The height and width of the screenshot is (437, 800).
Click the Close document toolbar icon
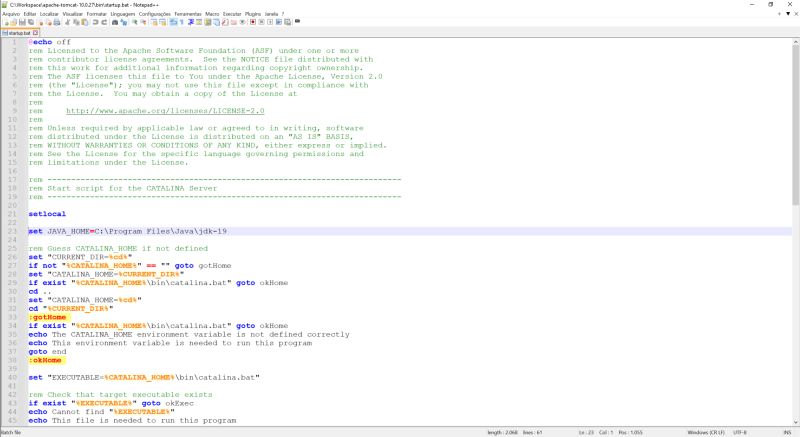[x=41, y=22]
